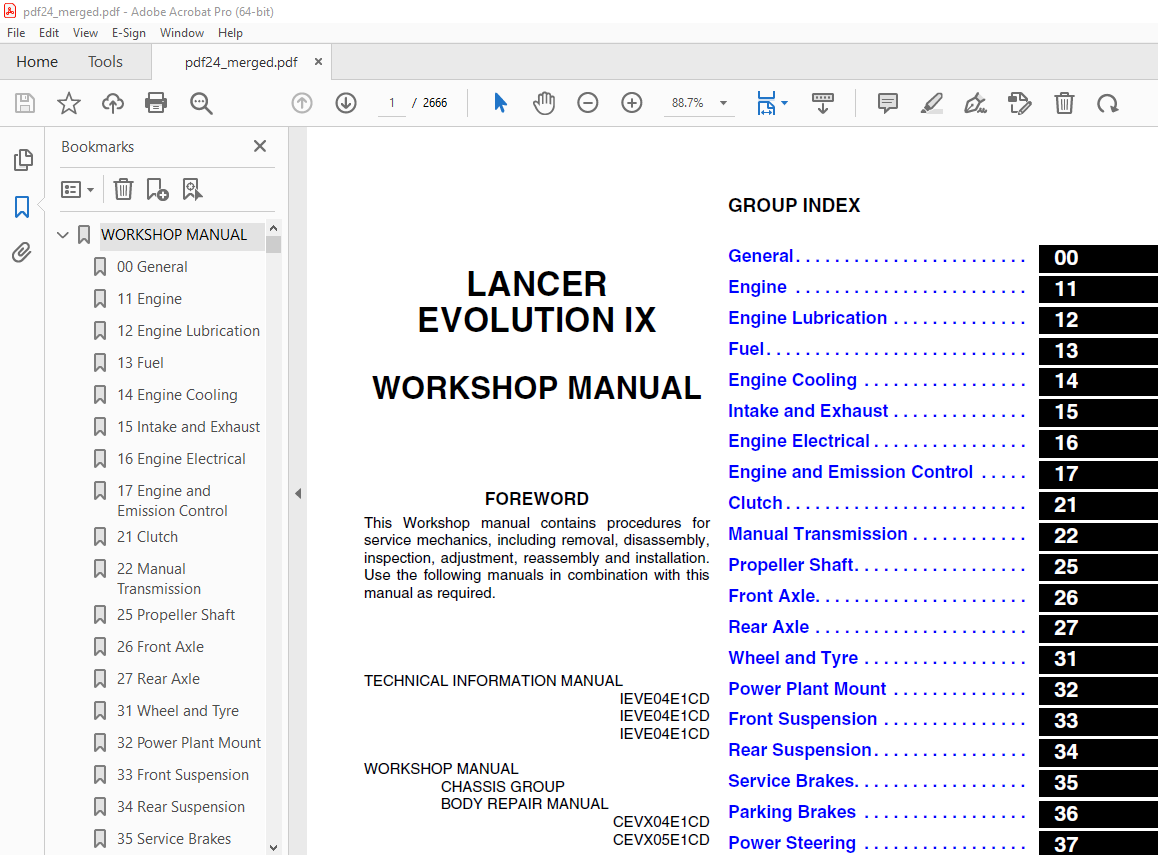
Task: Open the Edit menu
Action: 49,33
